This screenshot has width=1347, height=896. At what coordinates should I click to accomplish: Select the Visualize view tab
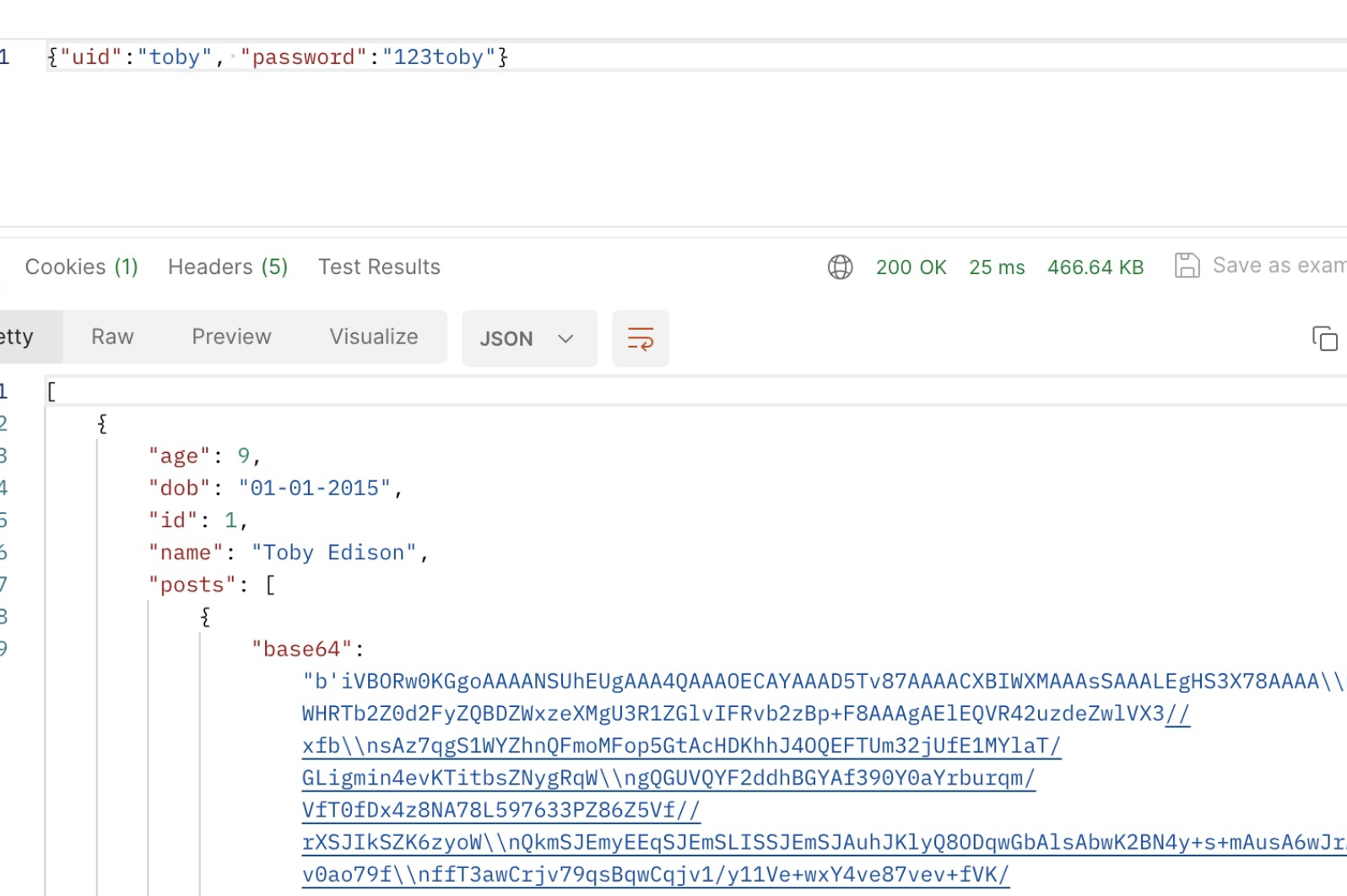(374, 337)
